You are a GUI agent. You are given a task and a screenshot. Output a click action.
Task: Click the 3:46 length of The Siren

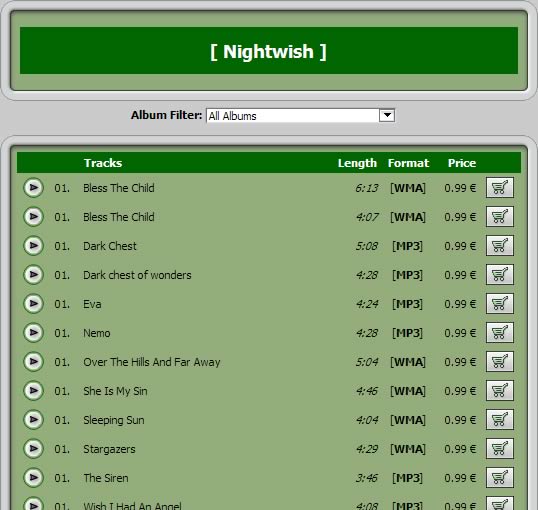pyautogui.click(x=367, y=478)
